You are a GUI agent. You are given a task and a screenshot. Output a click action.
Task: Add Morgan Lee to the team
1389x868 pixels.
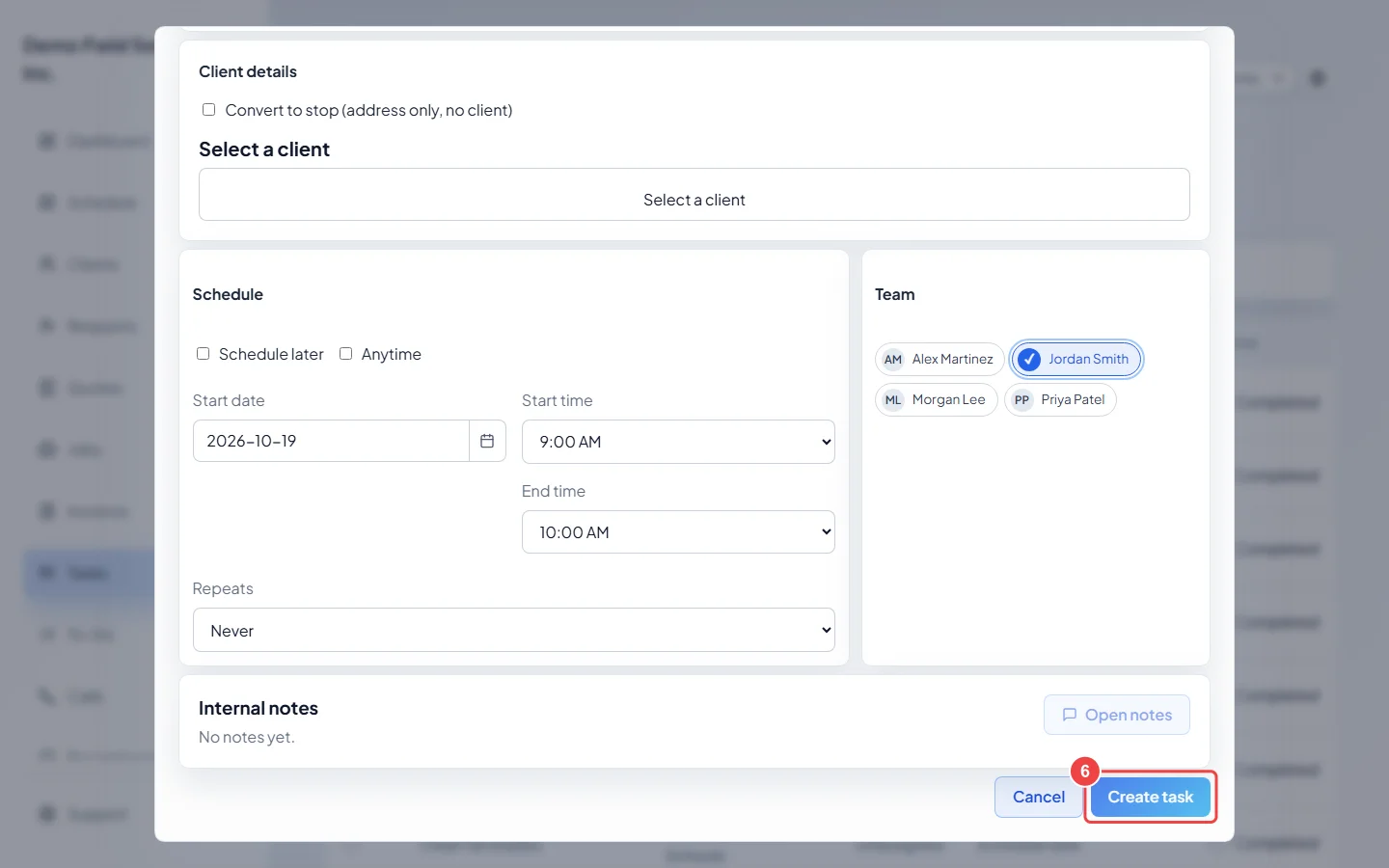936,400
